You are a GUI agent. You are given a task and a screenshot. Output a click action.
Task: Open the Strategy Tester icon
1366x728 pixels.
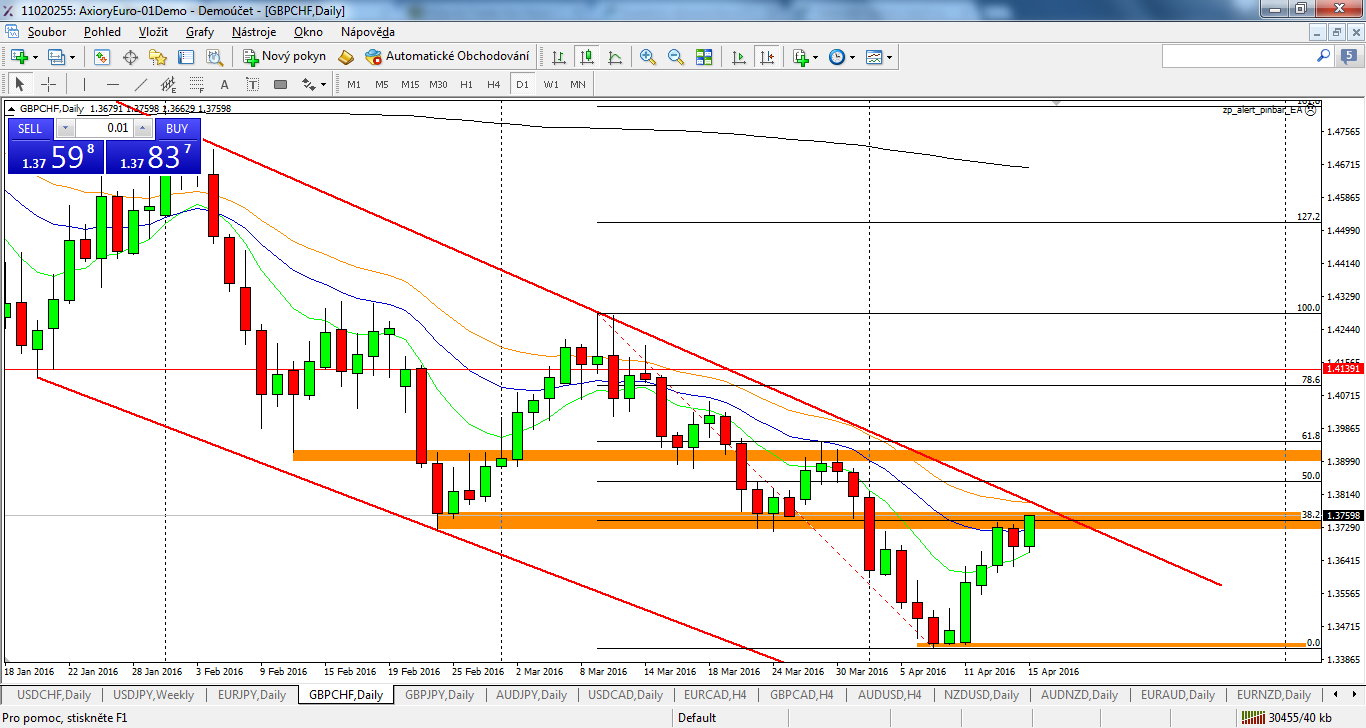pyautogui.click(x=214, y=57)
